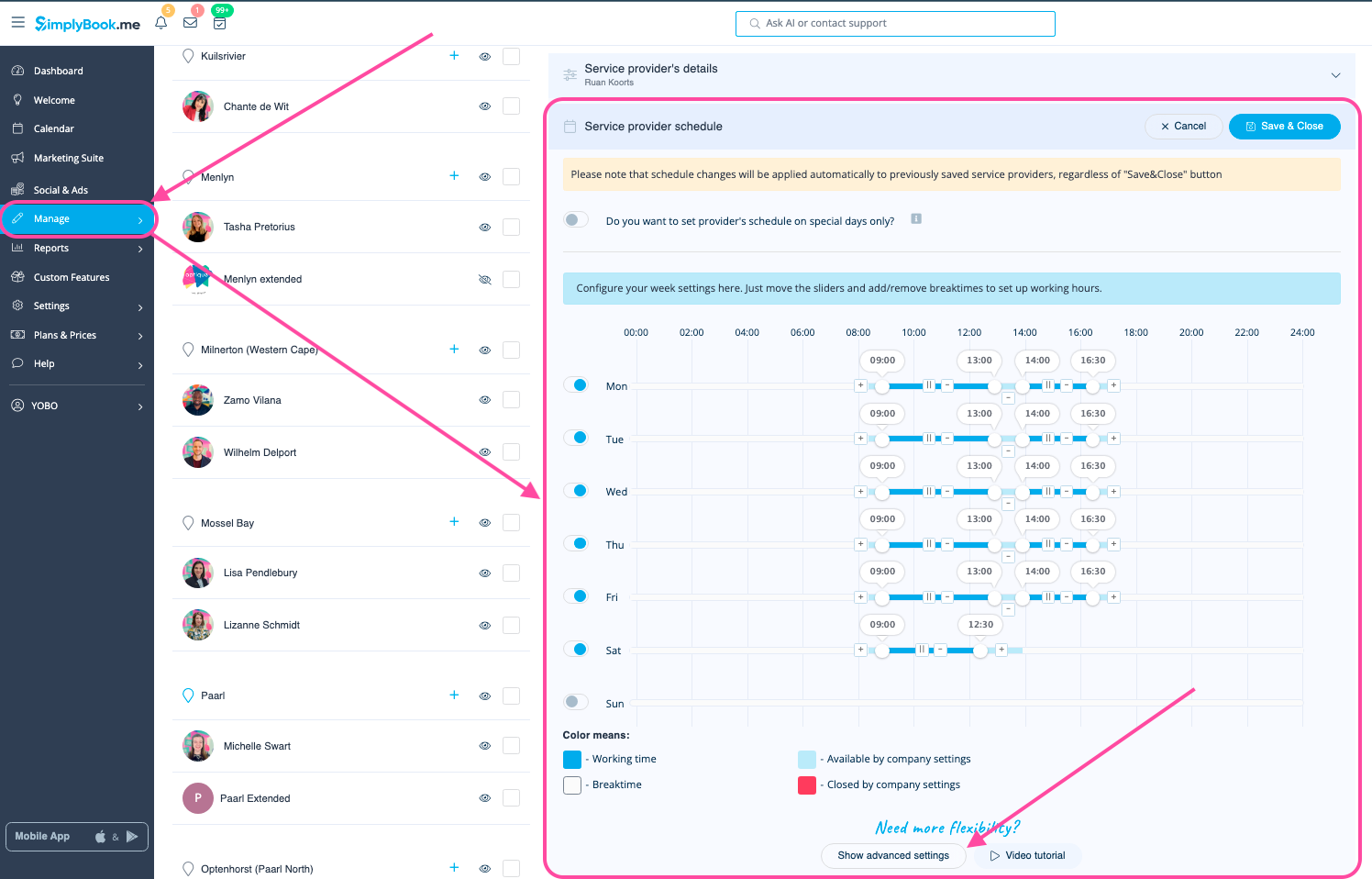Add provider using Paarl plus icon
1372x879 pixels.
[454, 695]
